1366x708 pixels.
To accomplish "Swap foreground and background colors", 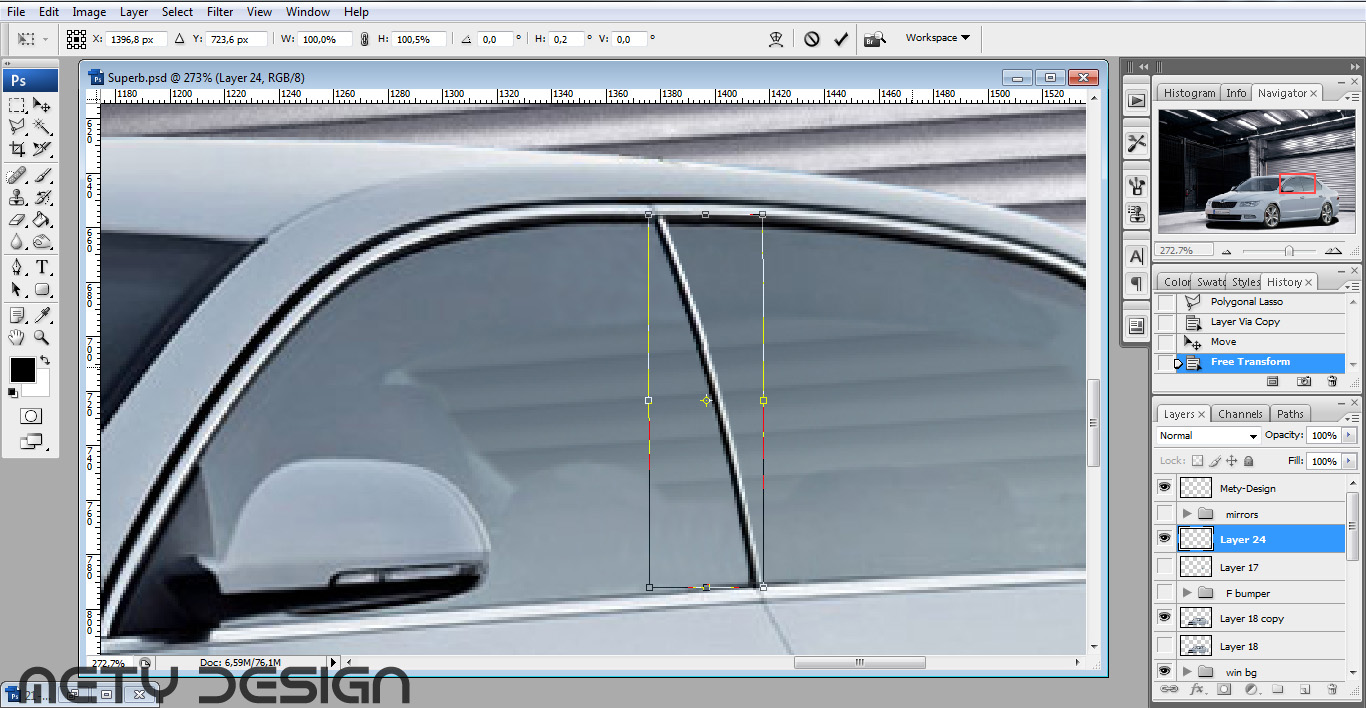I will point(45,361).
